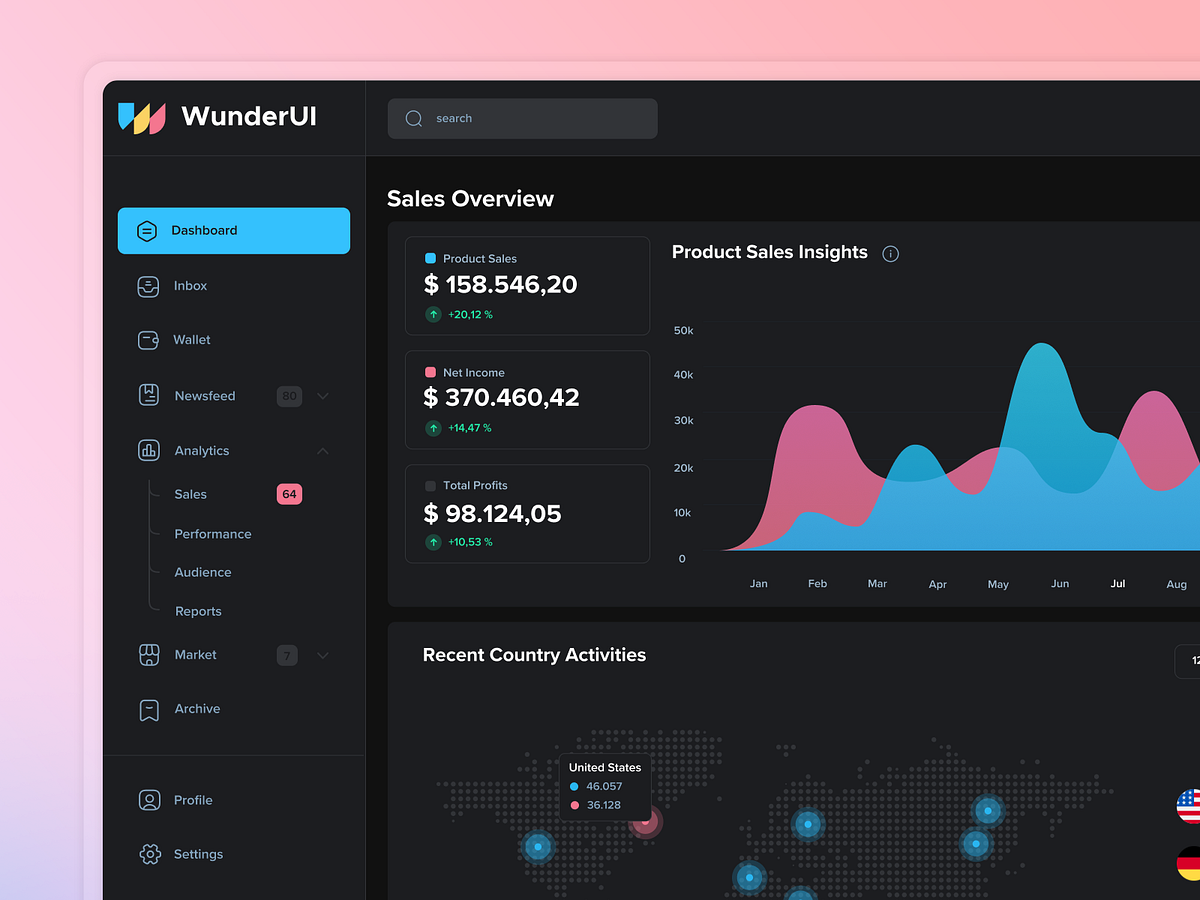
Task: Select the Performance submenu item
Action: [213, 534]
